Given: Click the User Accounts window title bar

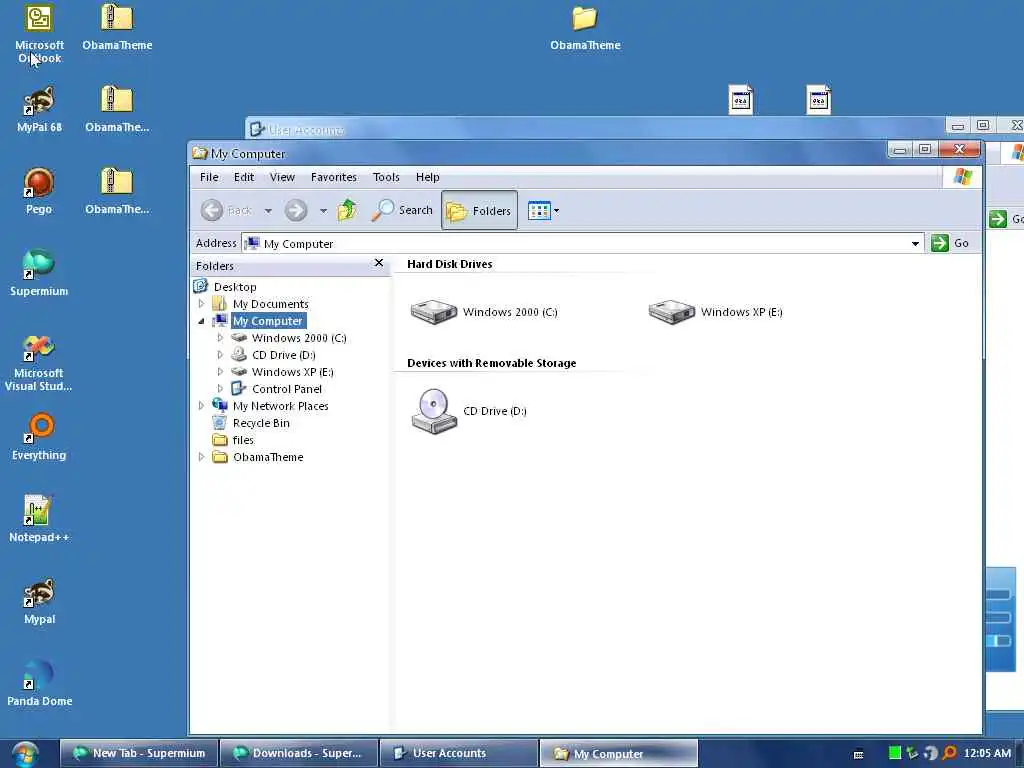Looking at the screenshot, I should 594,129.
